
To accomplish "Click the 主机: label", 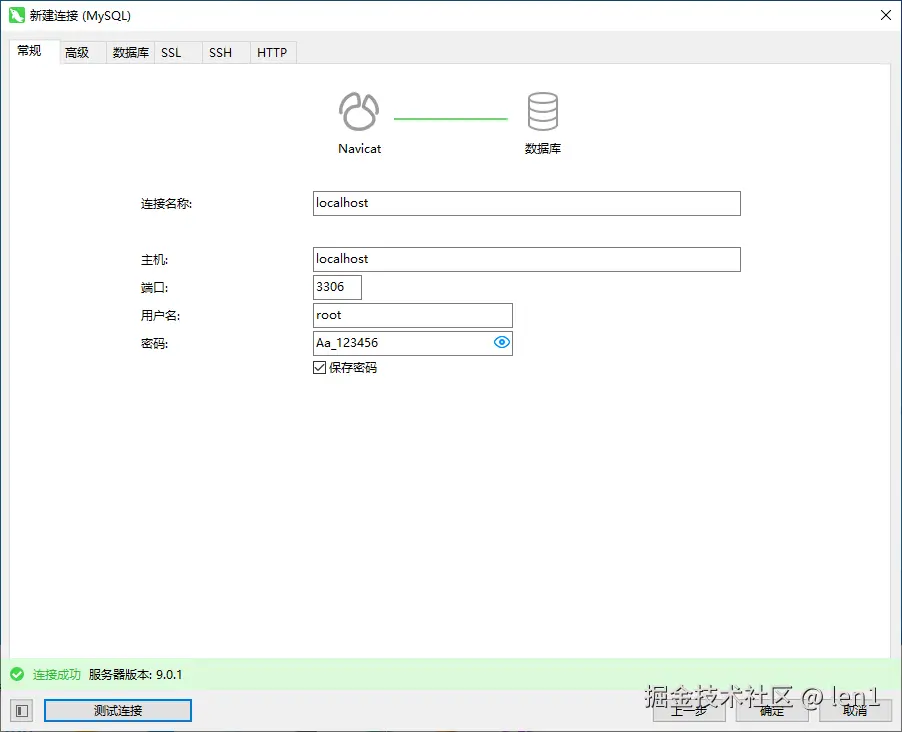I will (x=154, y=260).
